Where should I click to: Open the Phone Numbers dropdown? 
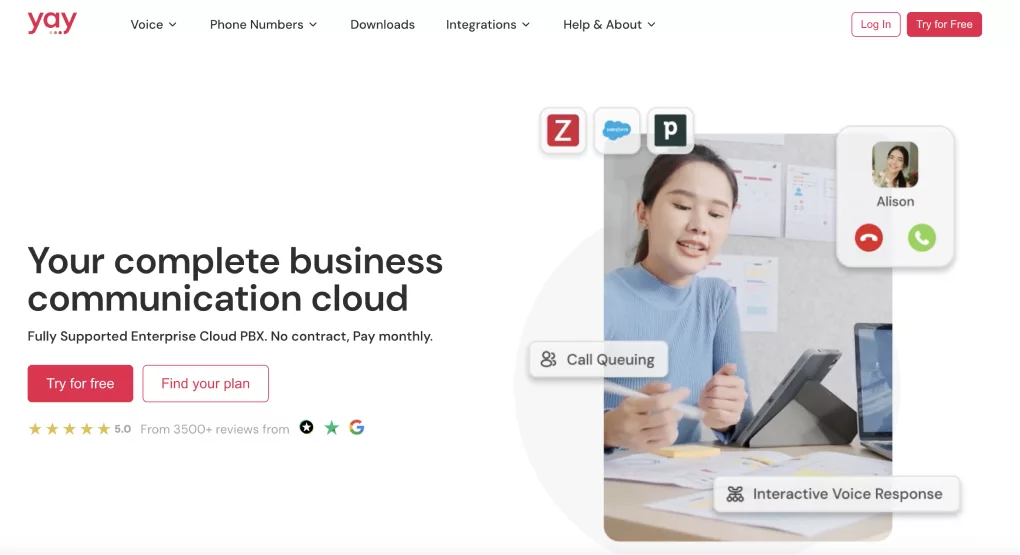[263, 25]
